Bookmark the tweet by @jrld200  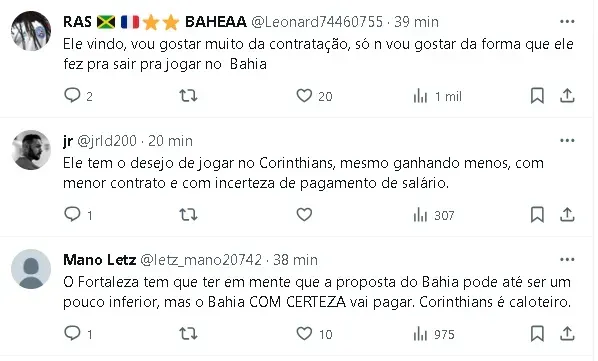tap(537, 215)
